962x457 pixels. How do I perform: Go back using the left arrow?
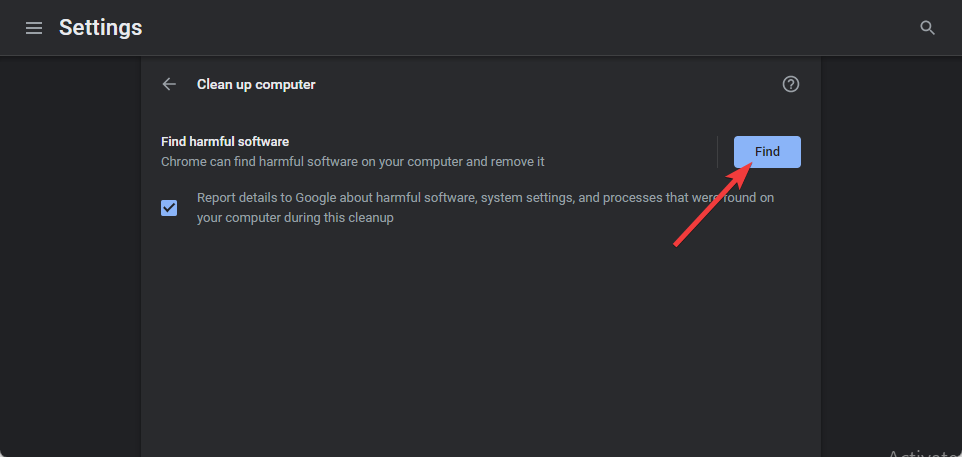169,84
